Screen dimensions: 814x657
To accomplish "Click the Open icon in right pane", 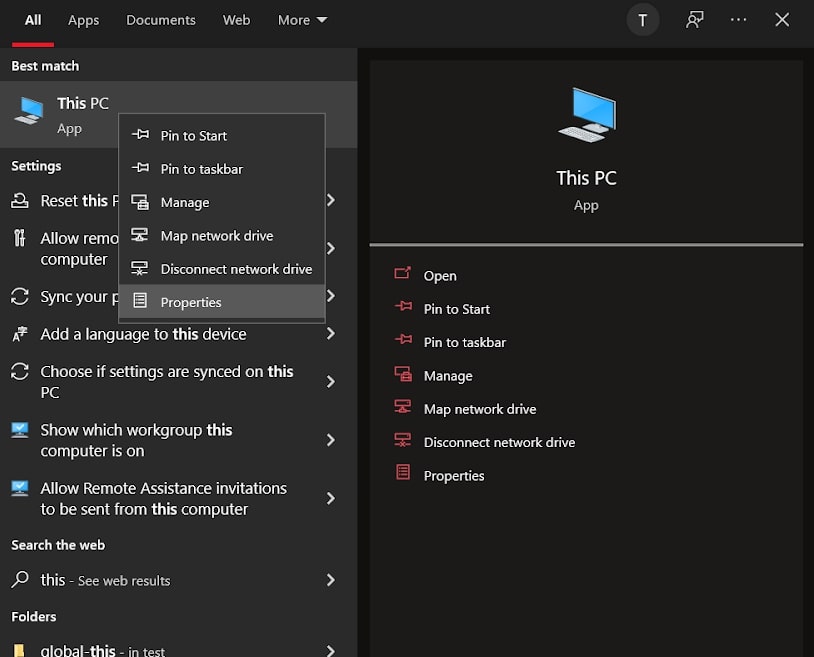I will point(403,275).
